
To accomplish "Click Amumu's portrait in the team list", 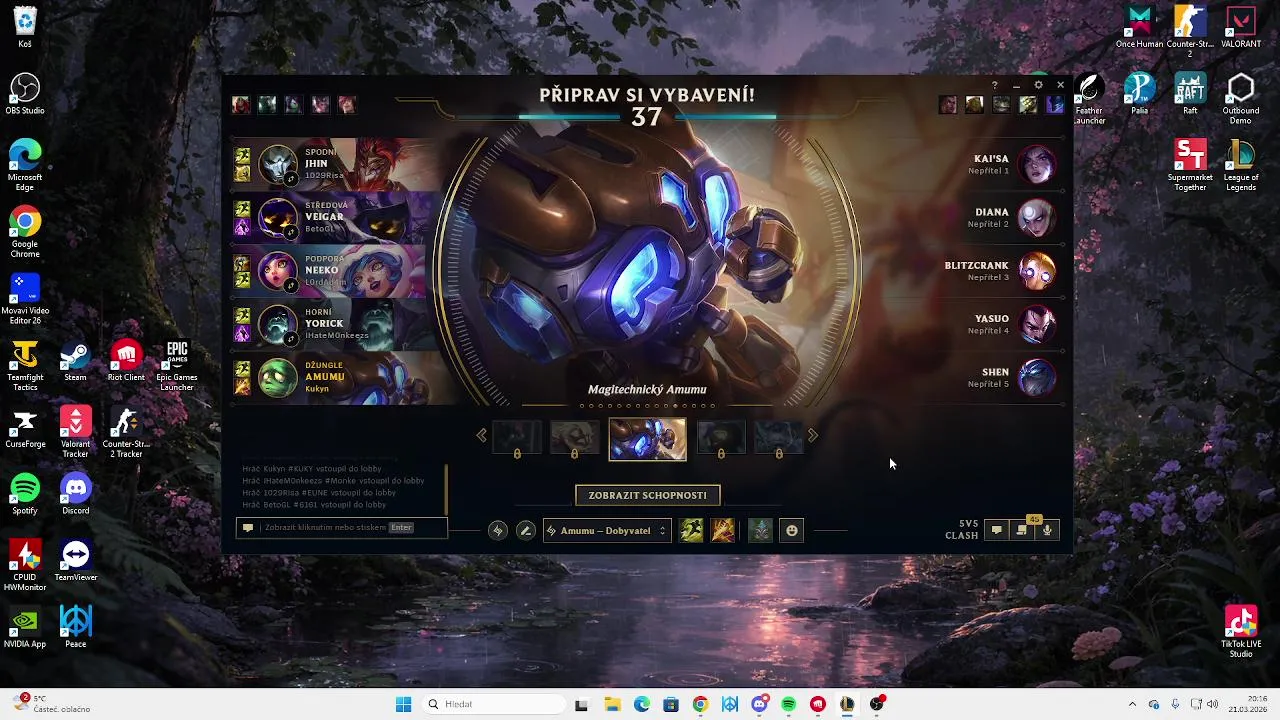I will click(278, 378).
